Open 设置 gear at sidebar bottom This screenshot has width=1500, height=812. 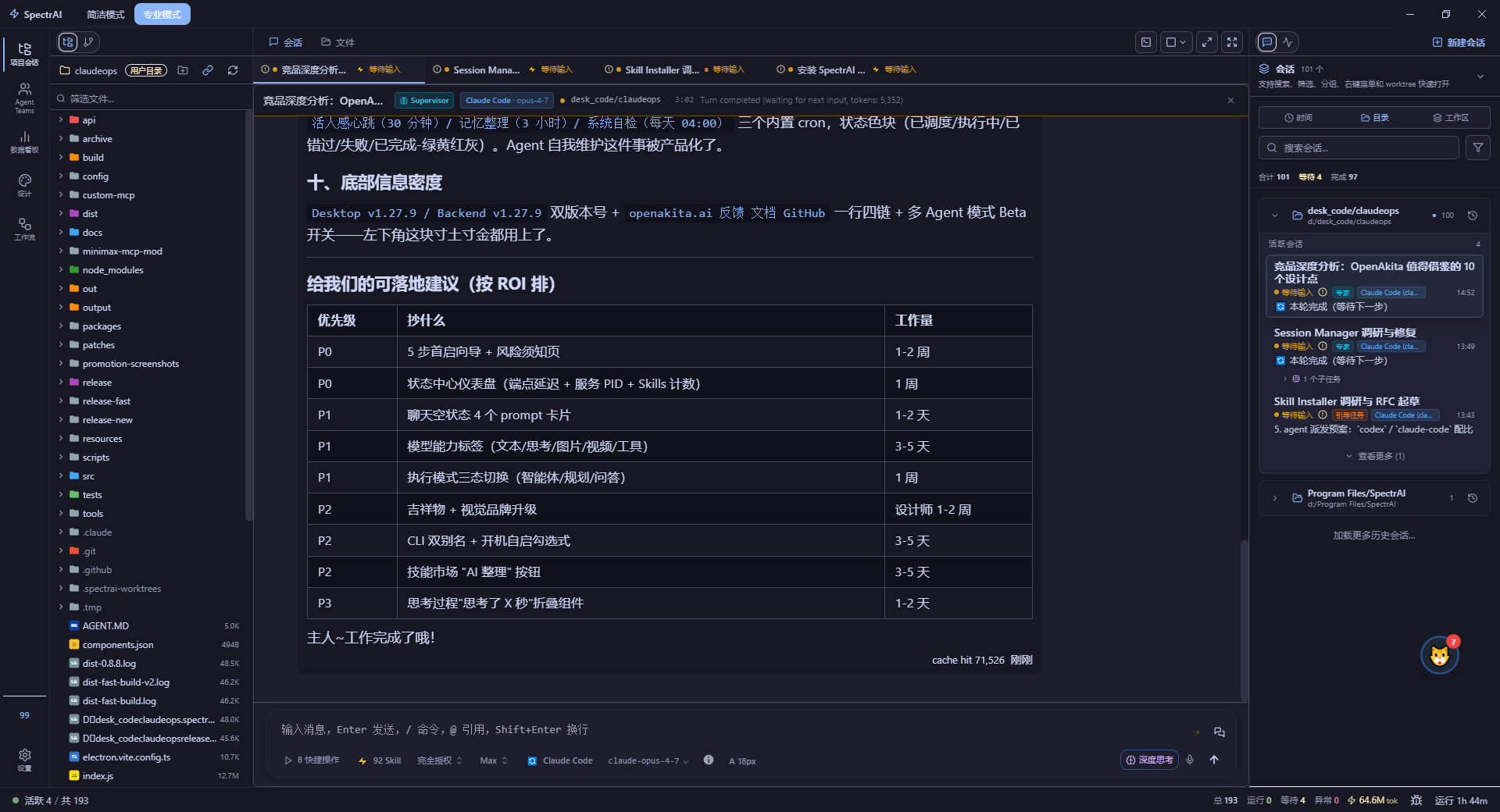[x=24, y=760]
